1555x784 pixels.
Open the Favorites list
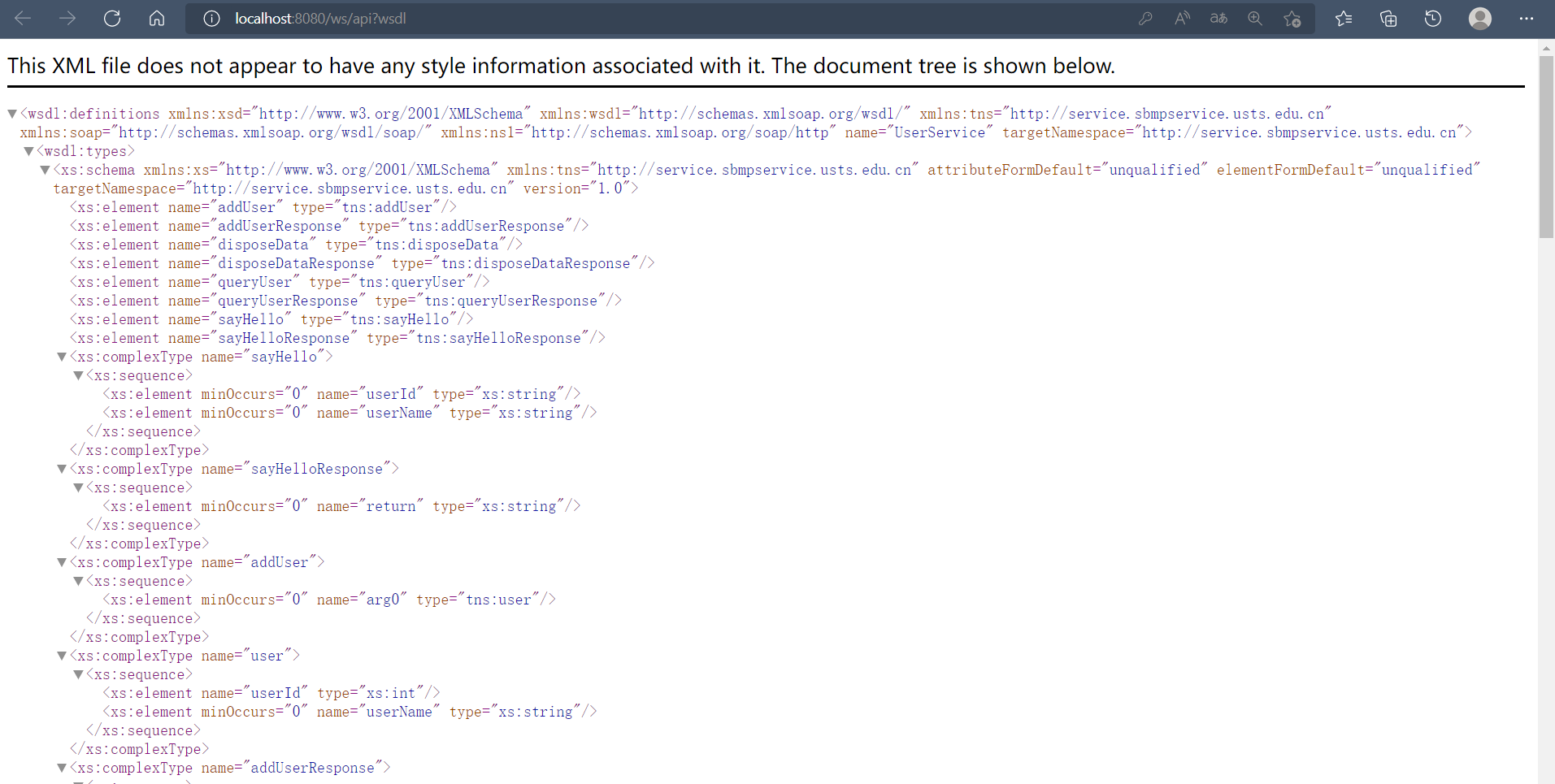(x=1344, y=18)
